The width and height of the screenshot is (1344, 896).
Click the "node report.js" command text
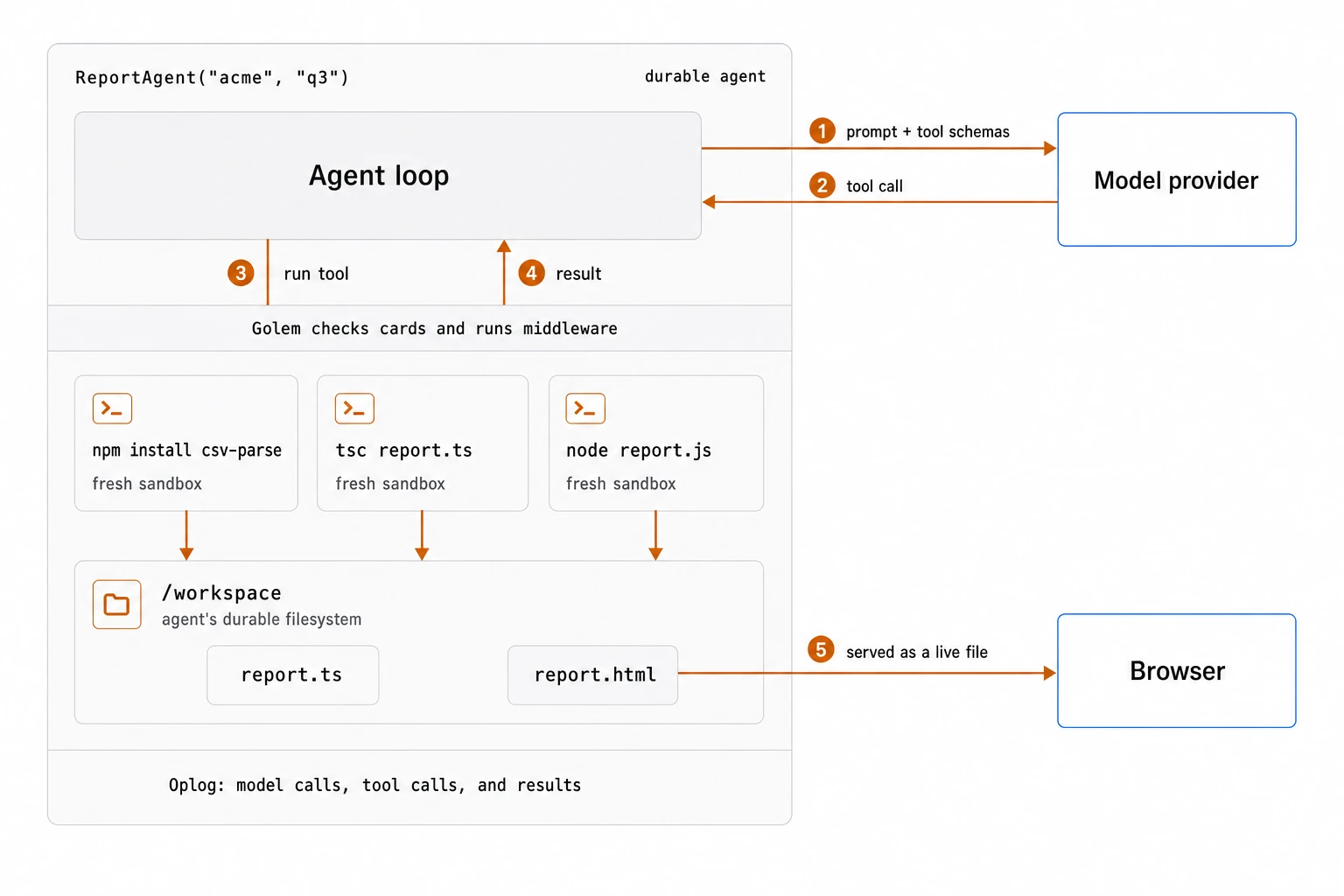tap(639, 451)
